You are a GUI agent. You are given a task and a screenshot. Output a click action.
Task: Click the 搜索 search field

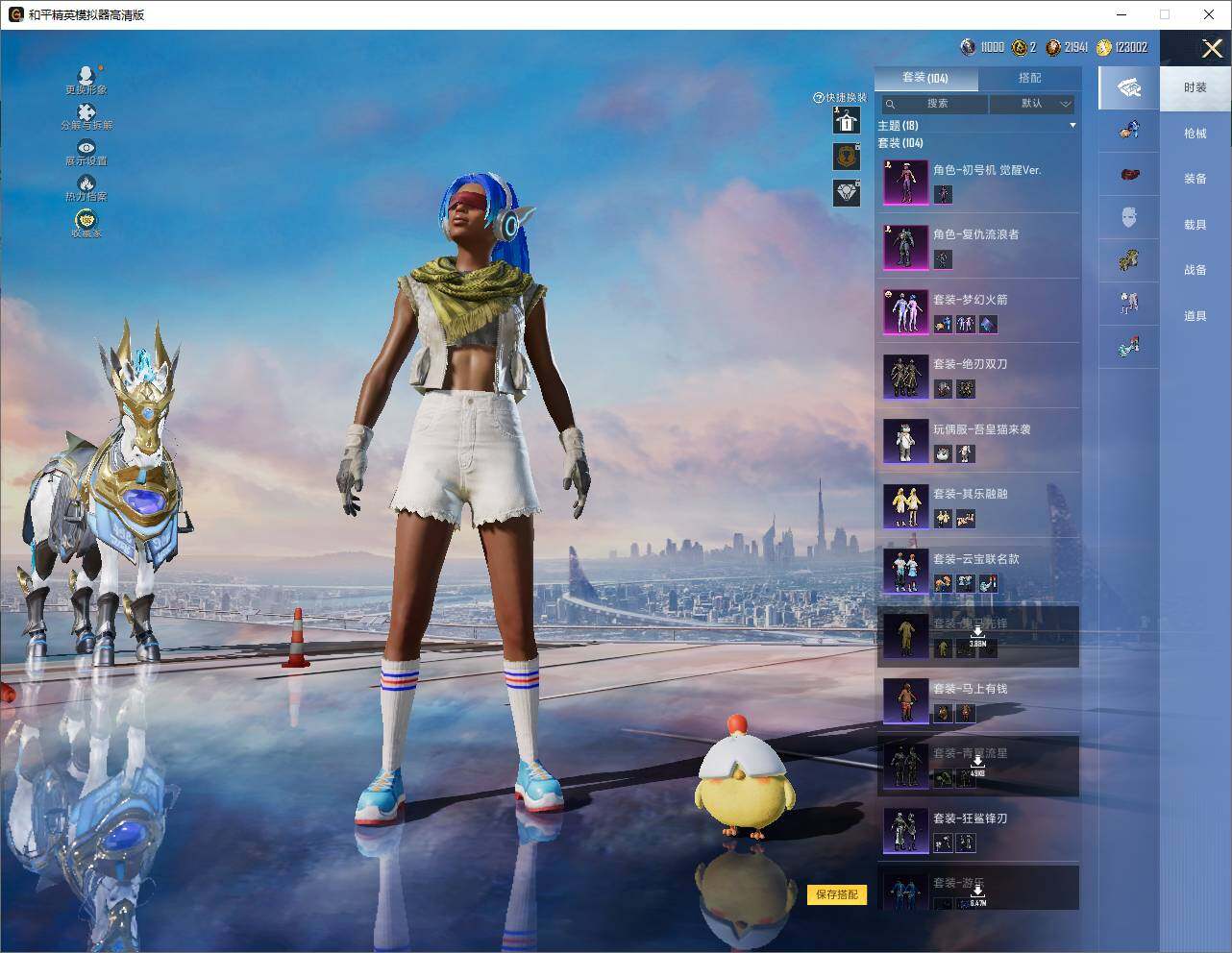pyautogui.click(x=935, y=104)
